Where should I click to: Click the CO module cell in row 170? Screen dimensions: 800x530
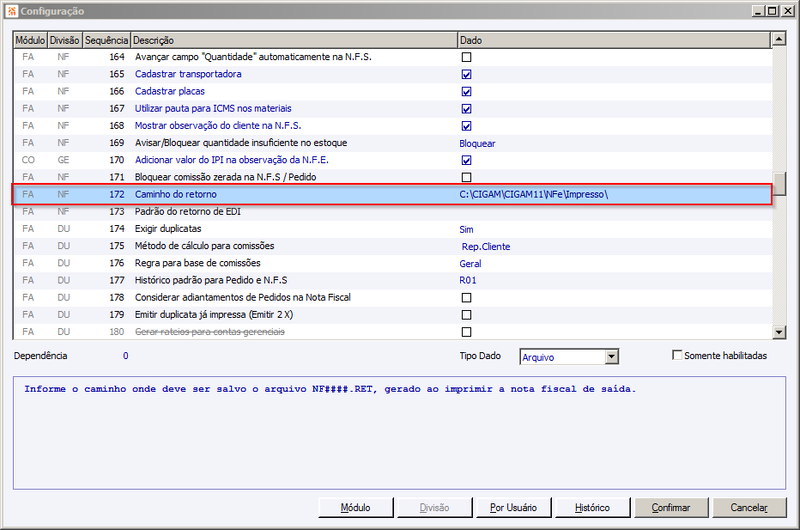[x=28, y=160]
